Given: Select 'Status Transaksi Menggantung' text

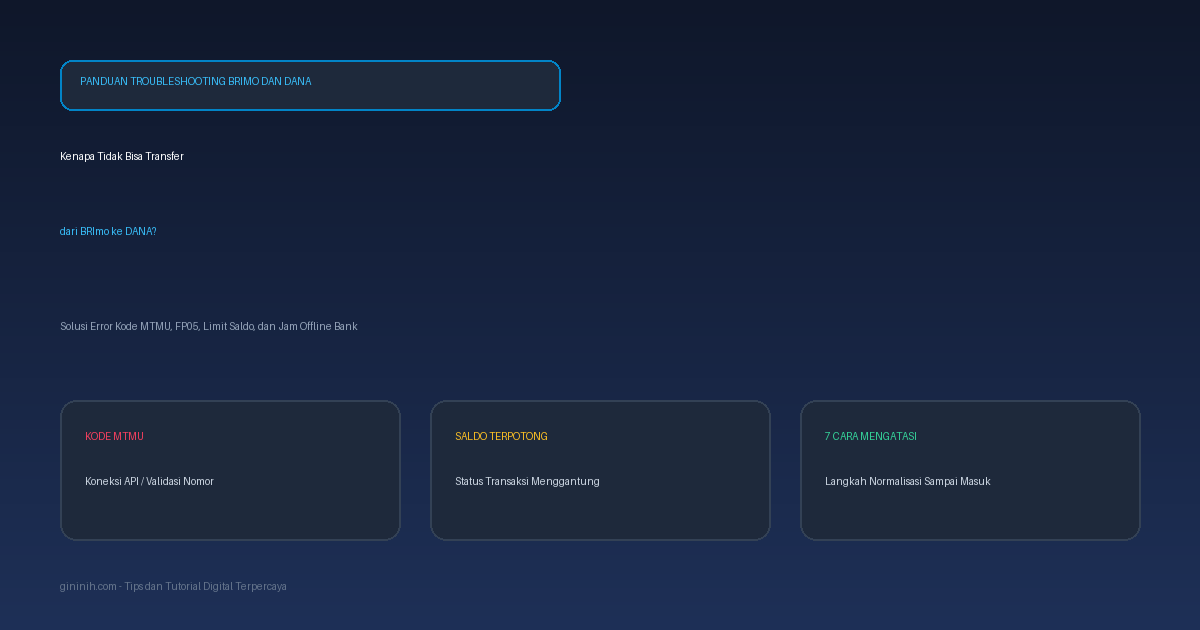Looking at the screenshot, I should coord(527,481).
